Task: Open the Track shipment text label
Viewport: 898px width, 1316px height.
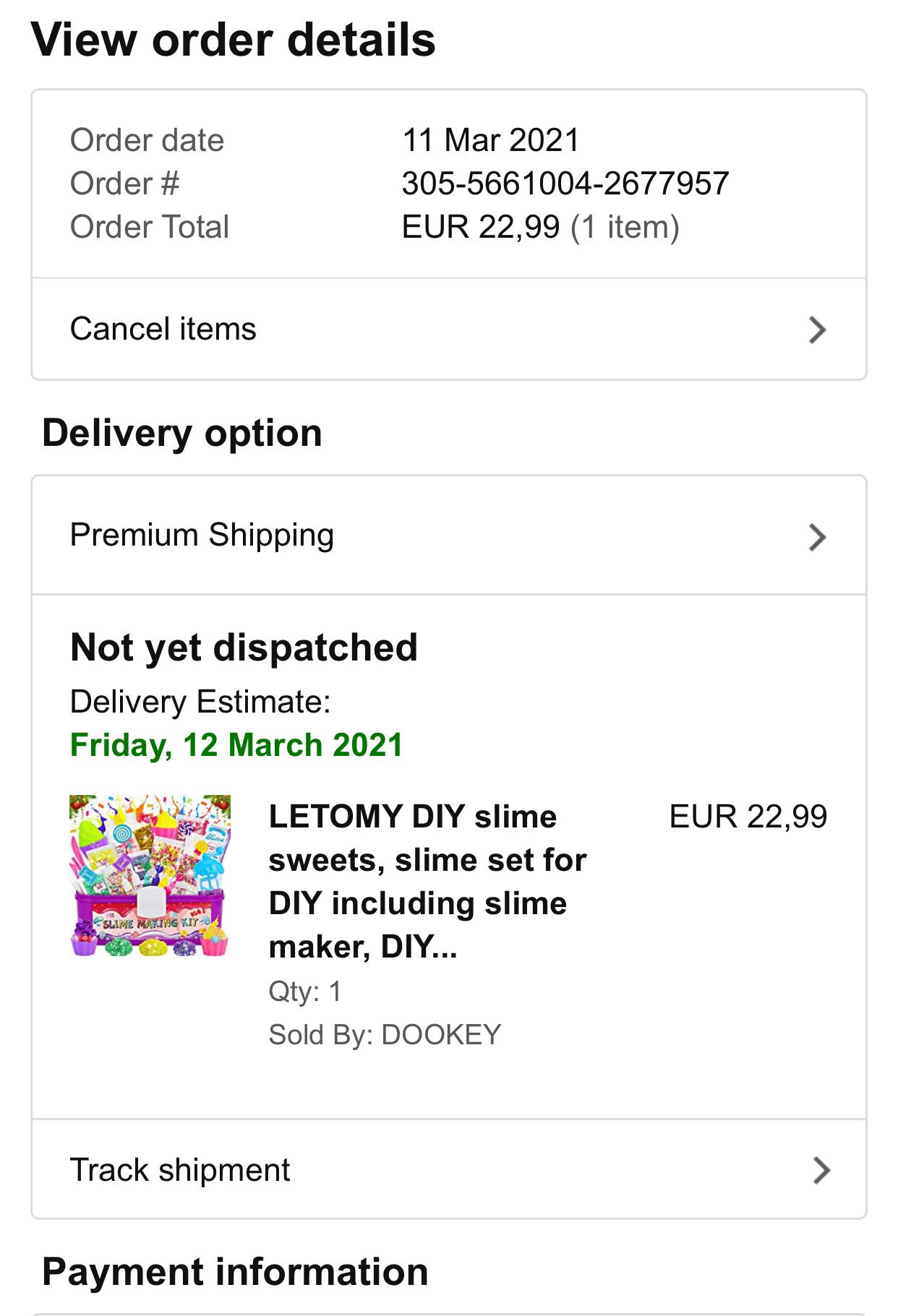Action: point(179,1169)
